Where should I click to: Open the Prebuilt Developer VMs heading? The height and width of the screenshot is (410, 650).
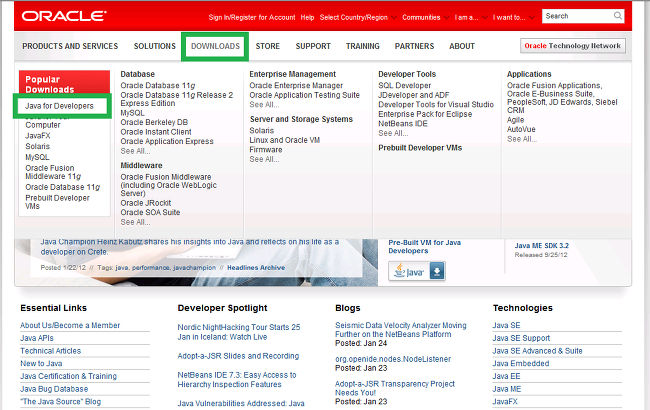tap(420, 148)
